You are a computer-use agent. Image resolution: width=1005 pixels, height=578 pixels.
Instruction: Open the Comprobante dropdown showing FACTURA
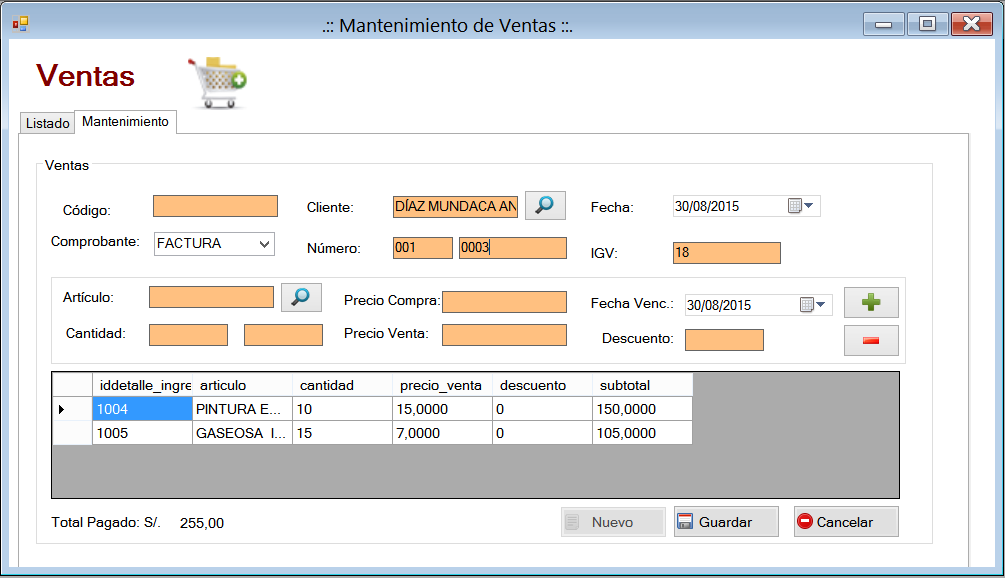[266, 243]
